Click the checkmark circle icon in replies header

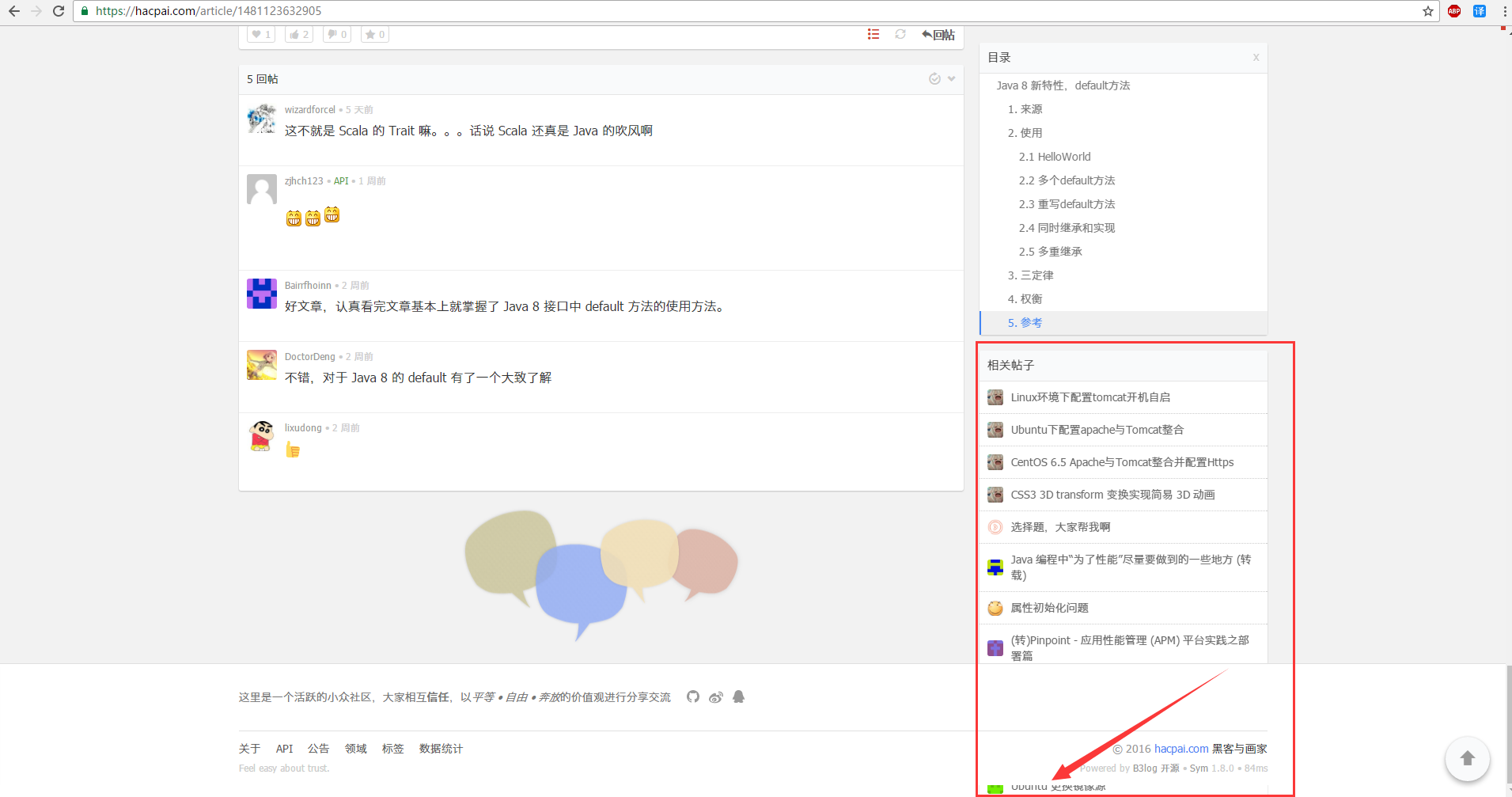(934, 78)
